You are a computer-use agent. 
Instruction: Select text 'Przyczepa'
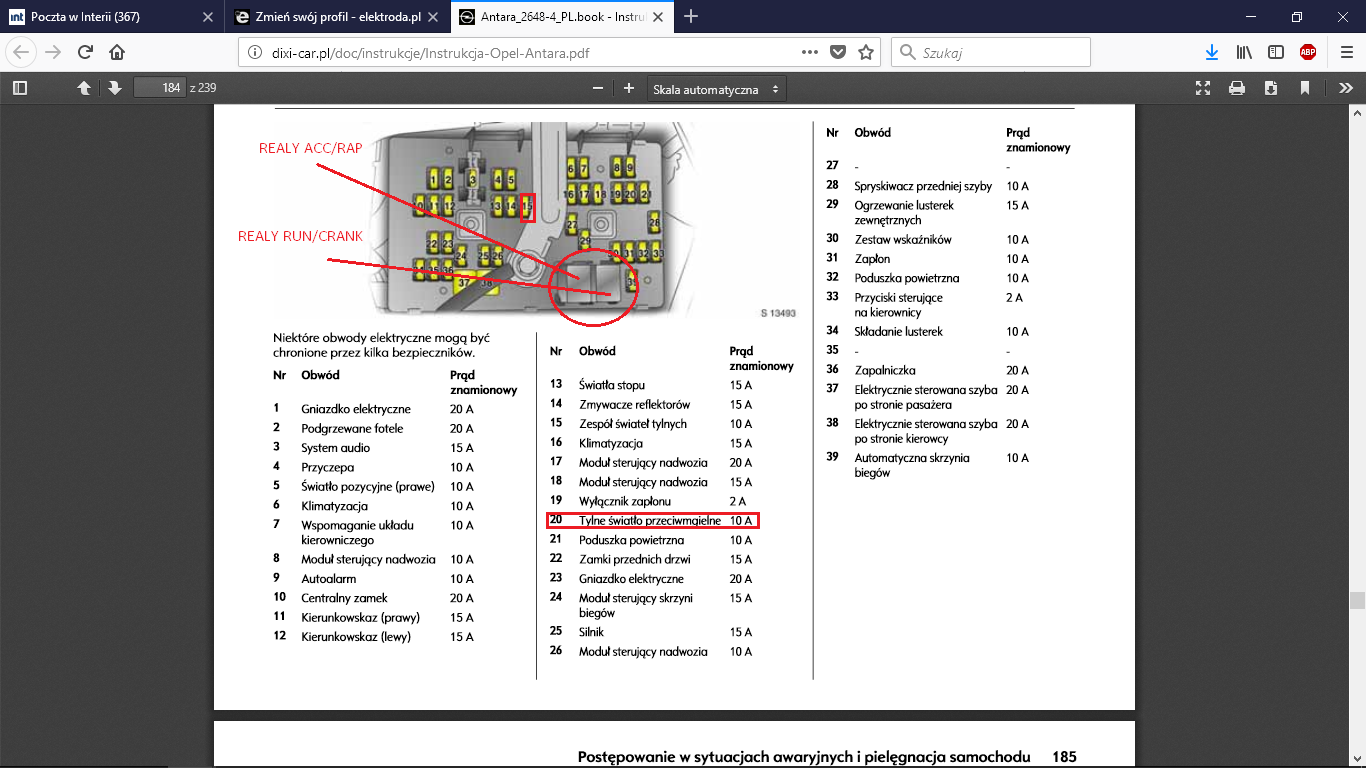pyautogui.click(x=328, y=467)
